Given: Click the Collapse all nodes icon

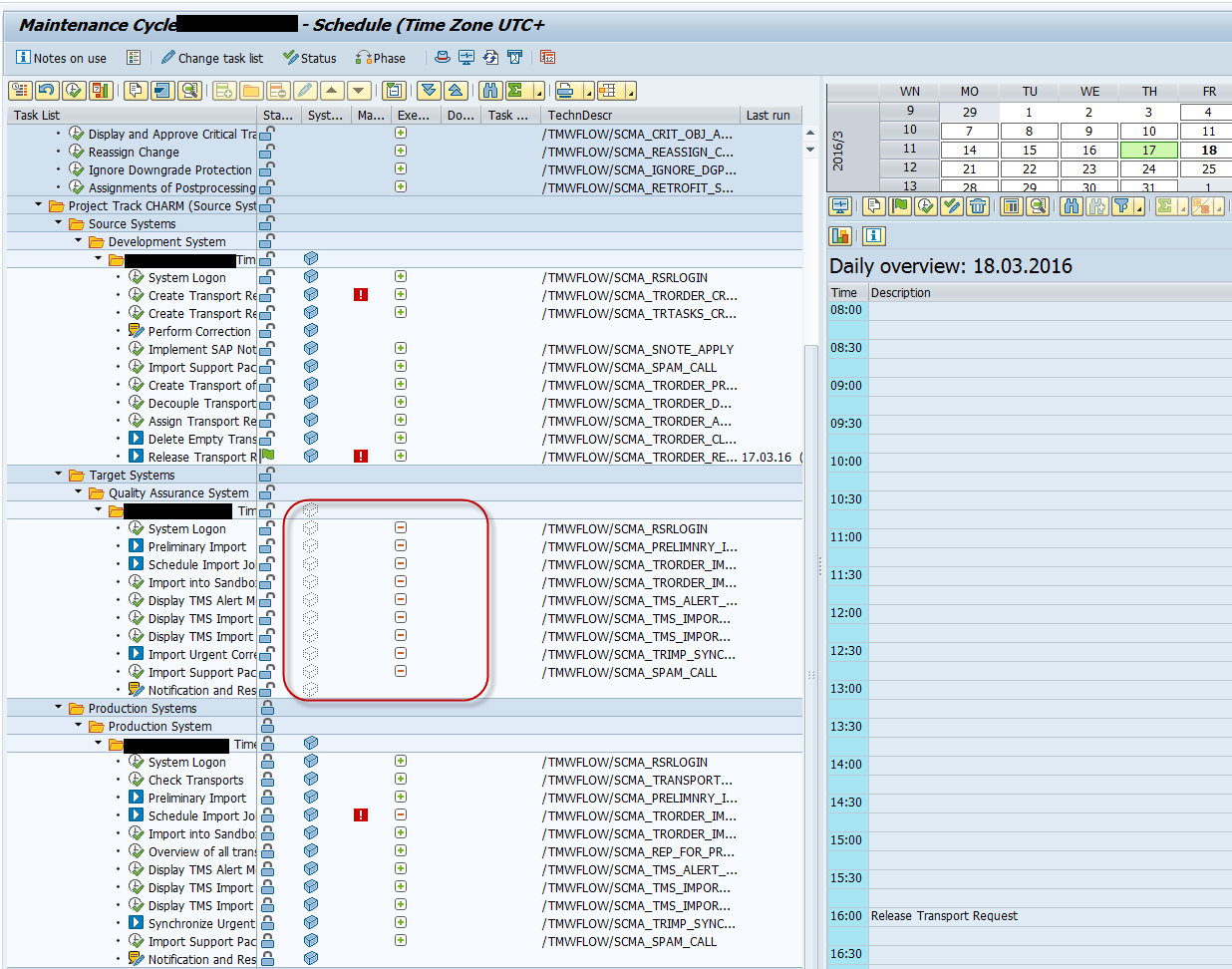Looking at the screenshot, I should pos(456,91).
